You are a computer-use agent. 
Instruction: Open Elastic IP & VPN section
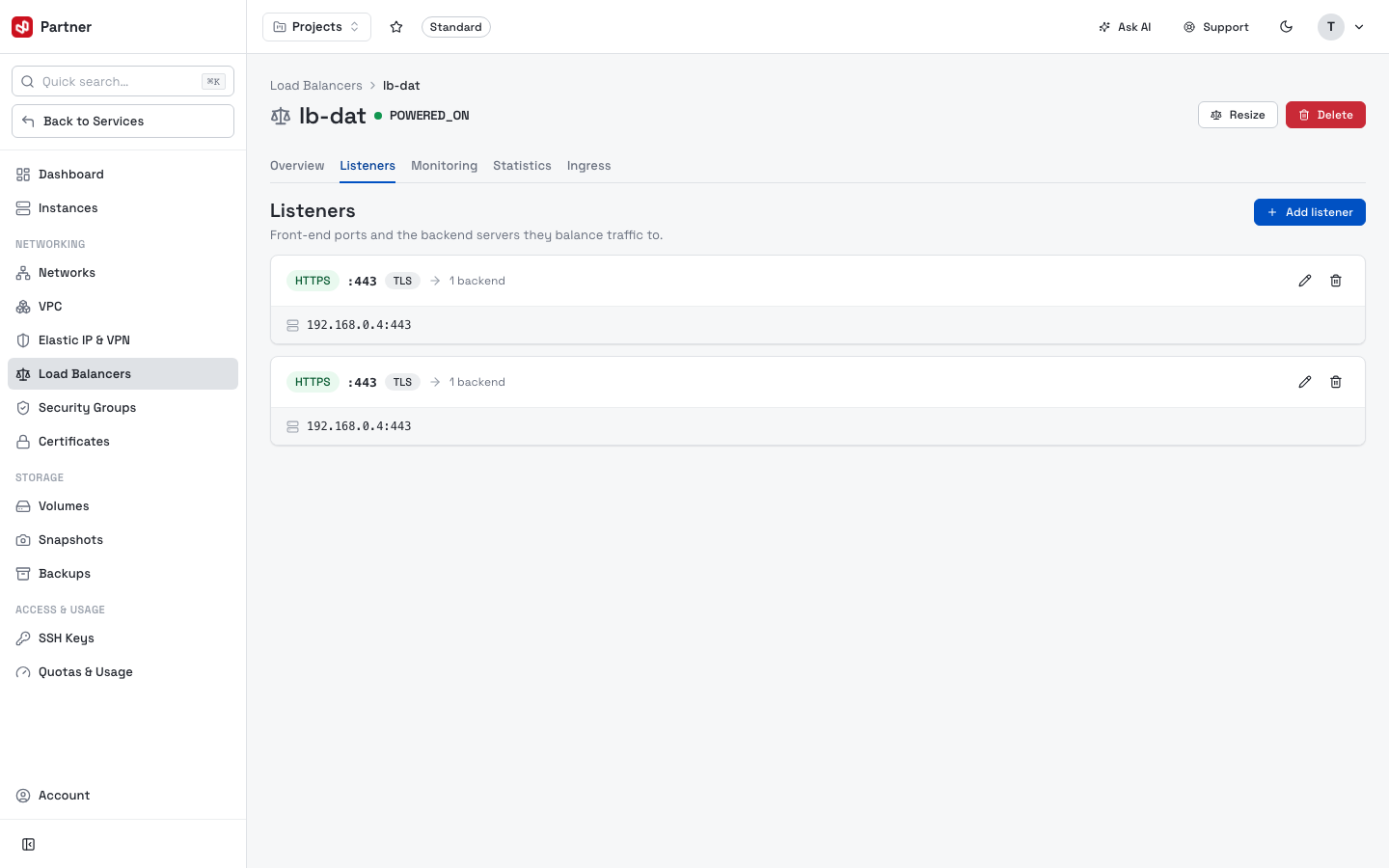tap(123, 340)
